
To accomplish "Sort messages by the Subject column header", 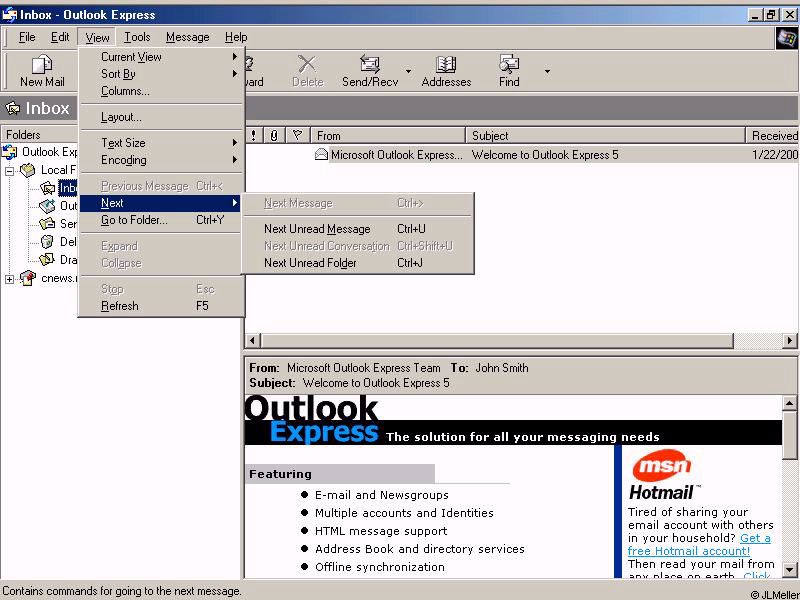I will pyautogui.click(x=605, y=135).
